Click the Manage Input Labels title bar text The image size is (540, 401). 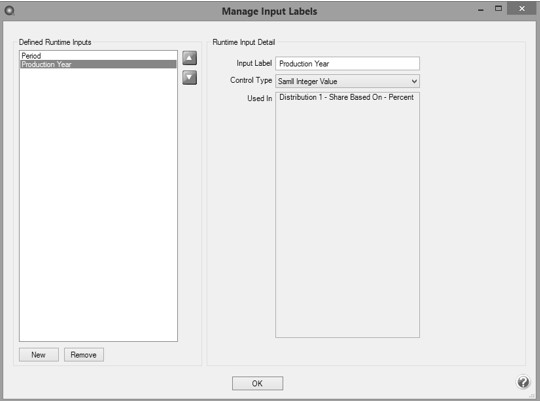[269, 11]
